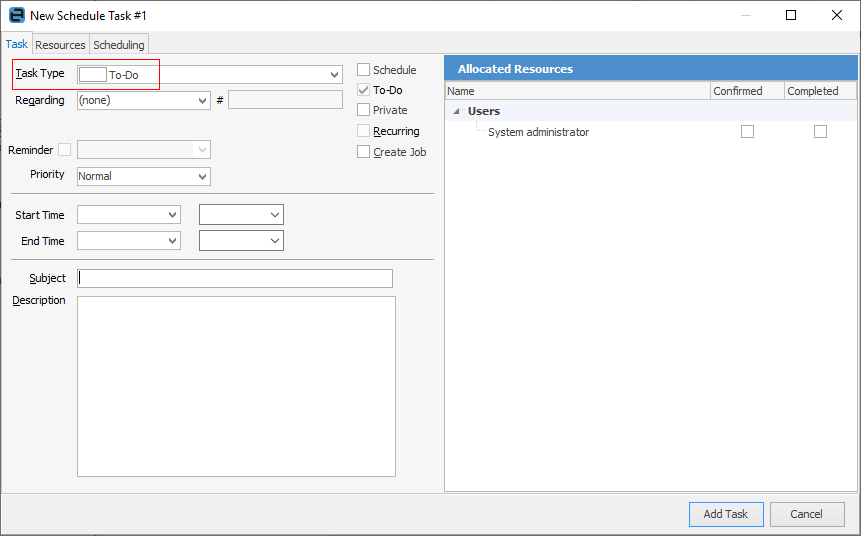Switch to the Resources tab
Image resolution: width=861 pixels, height=536 pixels.
(x=60, y=45)
